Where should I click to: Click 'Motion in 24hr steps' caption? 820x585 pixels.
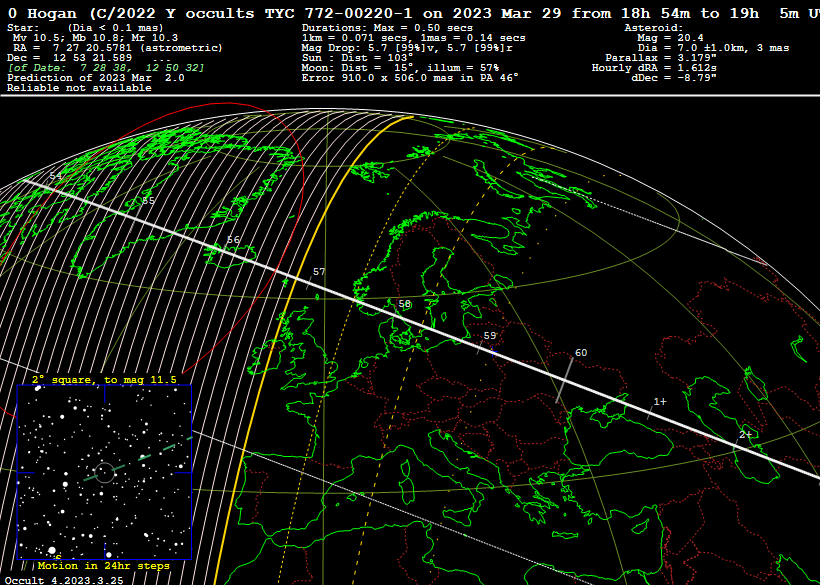[104, 566]
